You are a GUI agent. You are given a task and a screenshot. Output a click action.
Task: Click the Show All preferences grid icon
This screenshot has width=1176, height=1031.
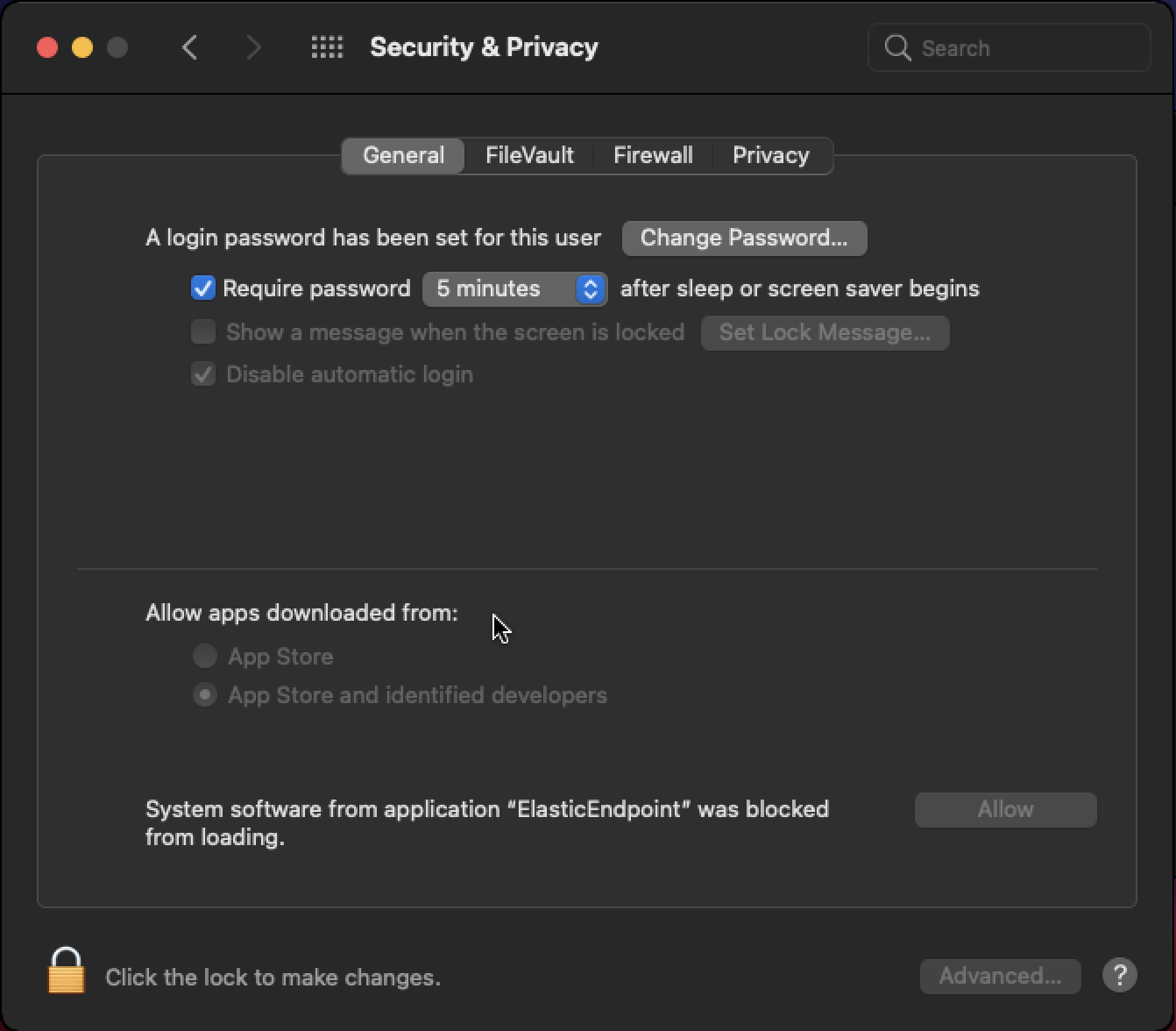click(x=326, y=47)
